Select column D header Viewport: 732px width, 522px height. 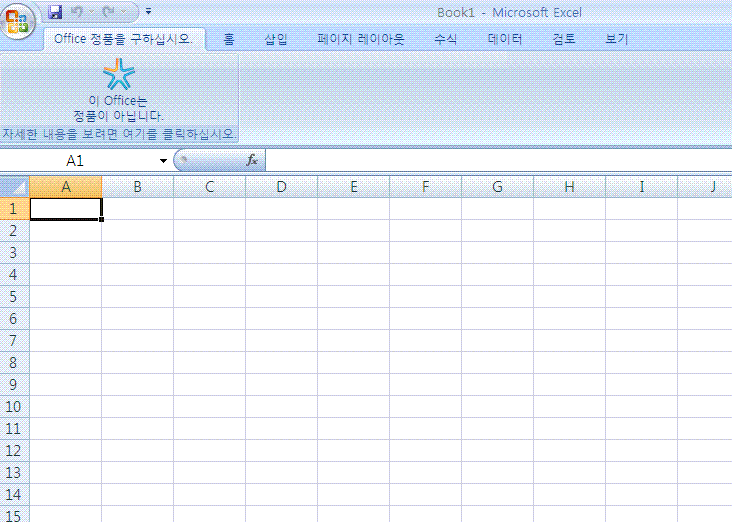coord(282,187)
